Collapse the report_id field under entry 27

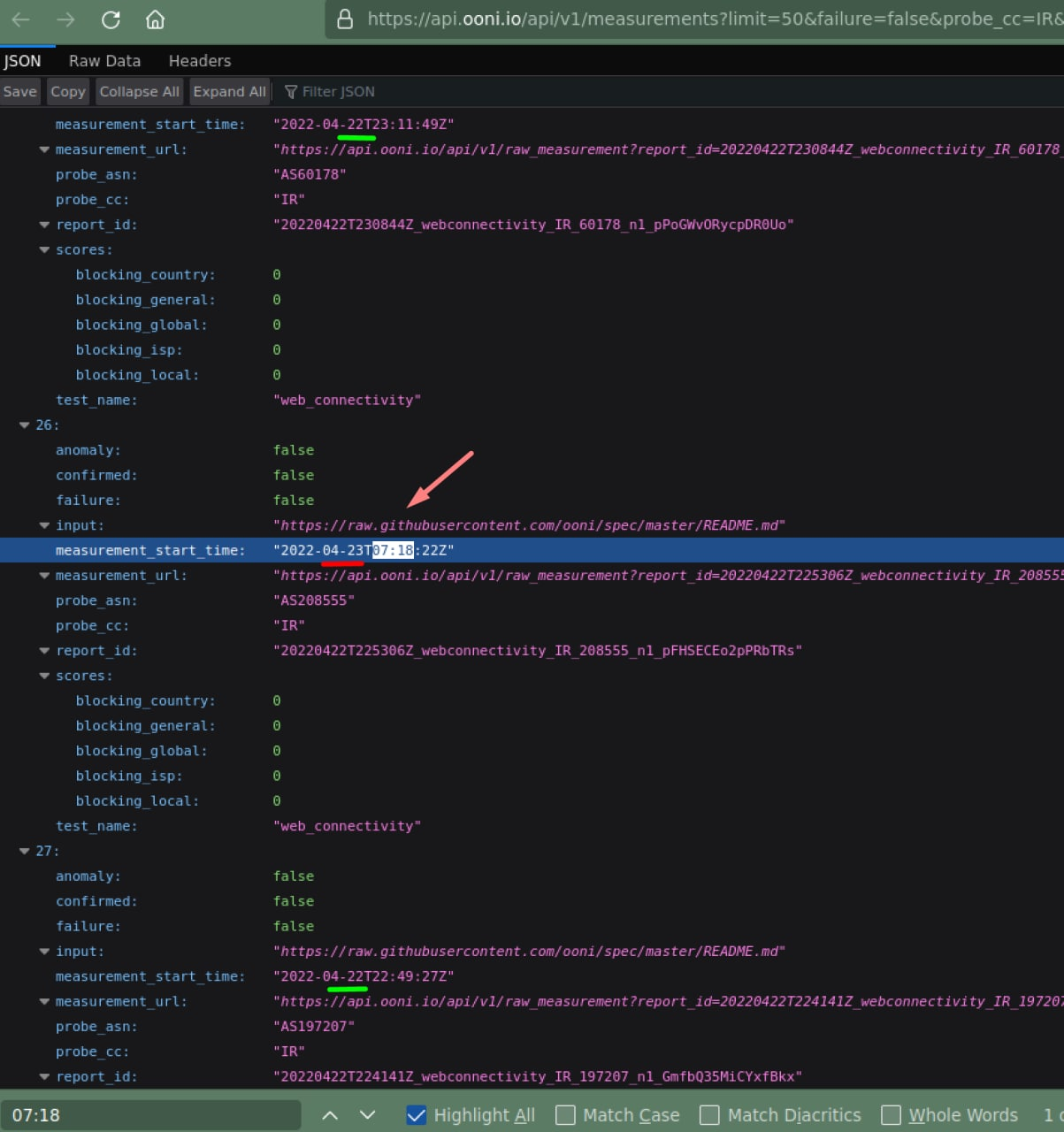tap(44, 1076)
